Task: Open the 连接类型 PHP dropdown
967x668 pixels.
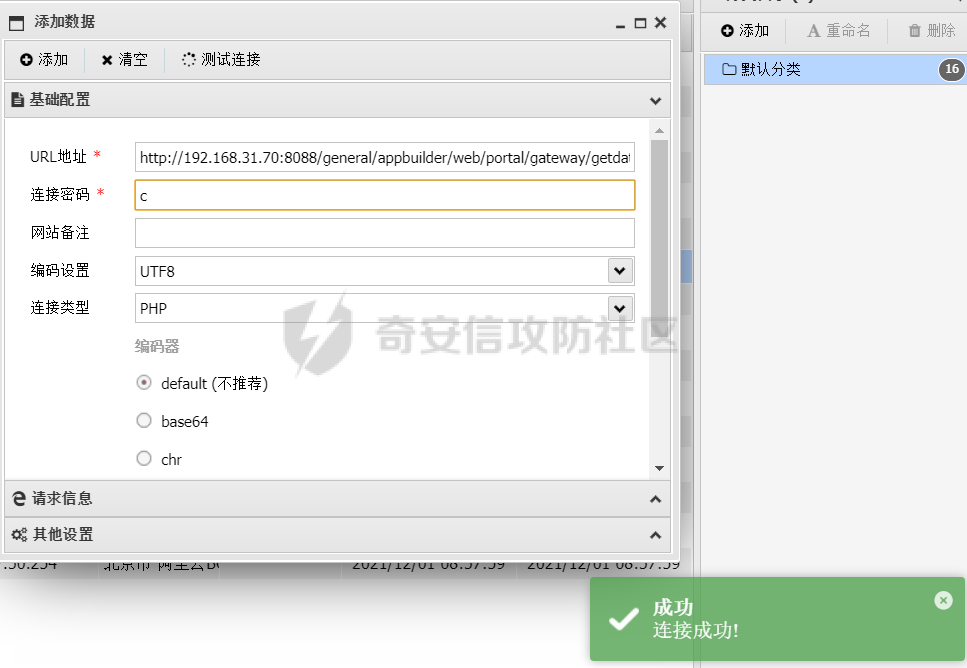Action: (620, 308)
